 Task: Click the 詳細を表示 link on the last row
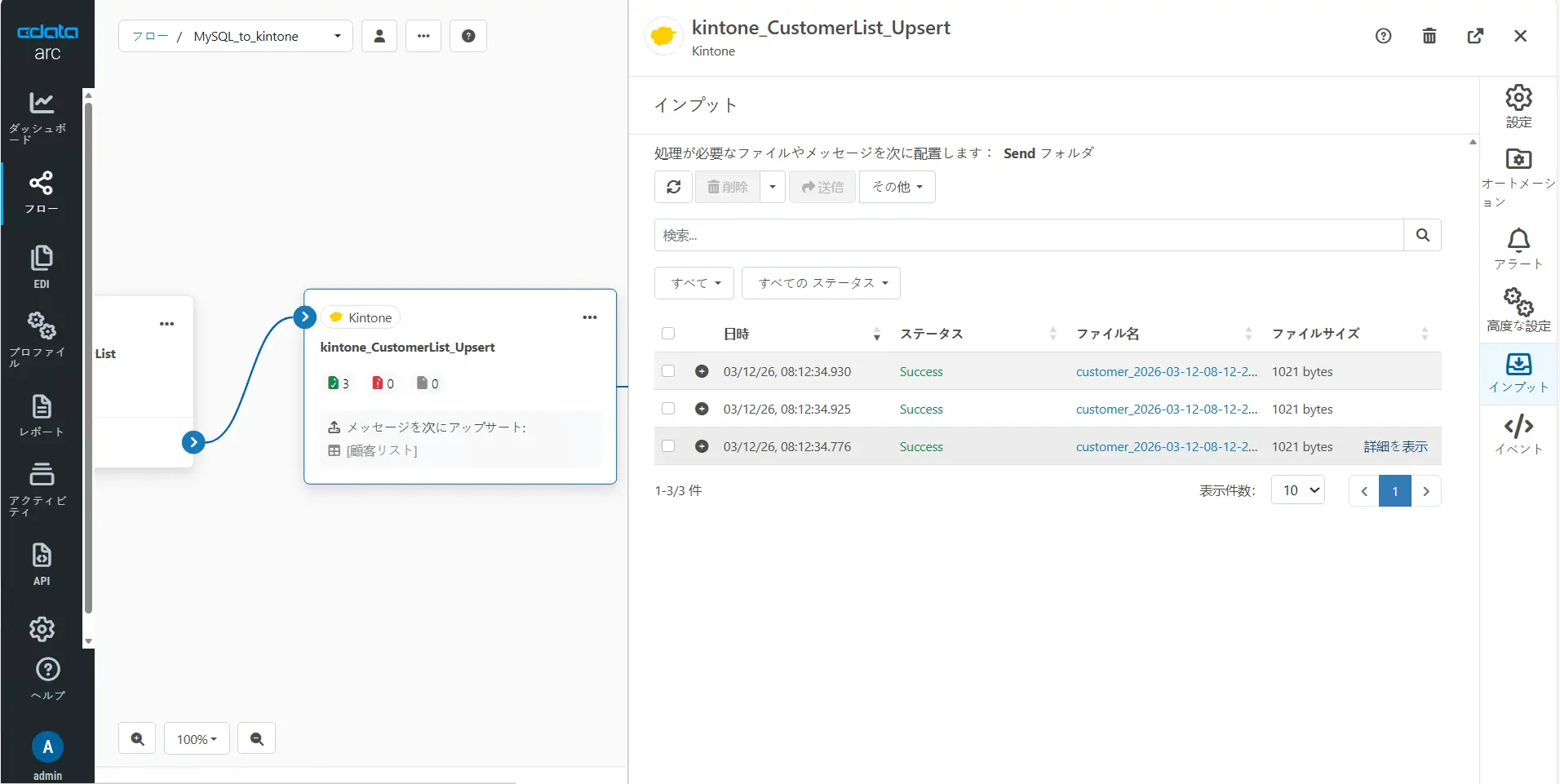click(x=1396, y=446)
